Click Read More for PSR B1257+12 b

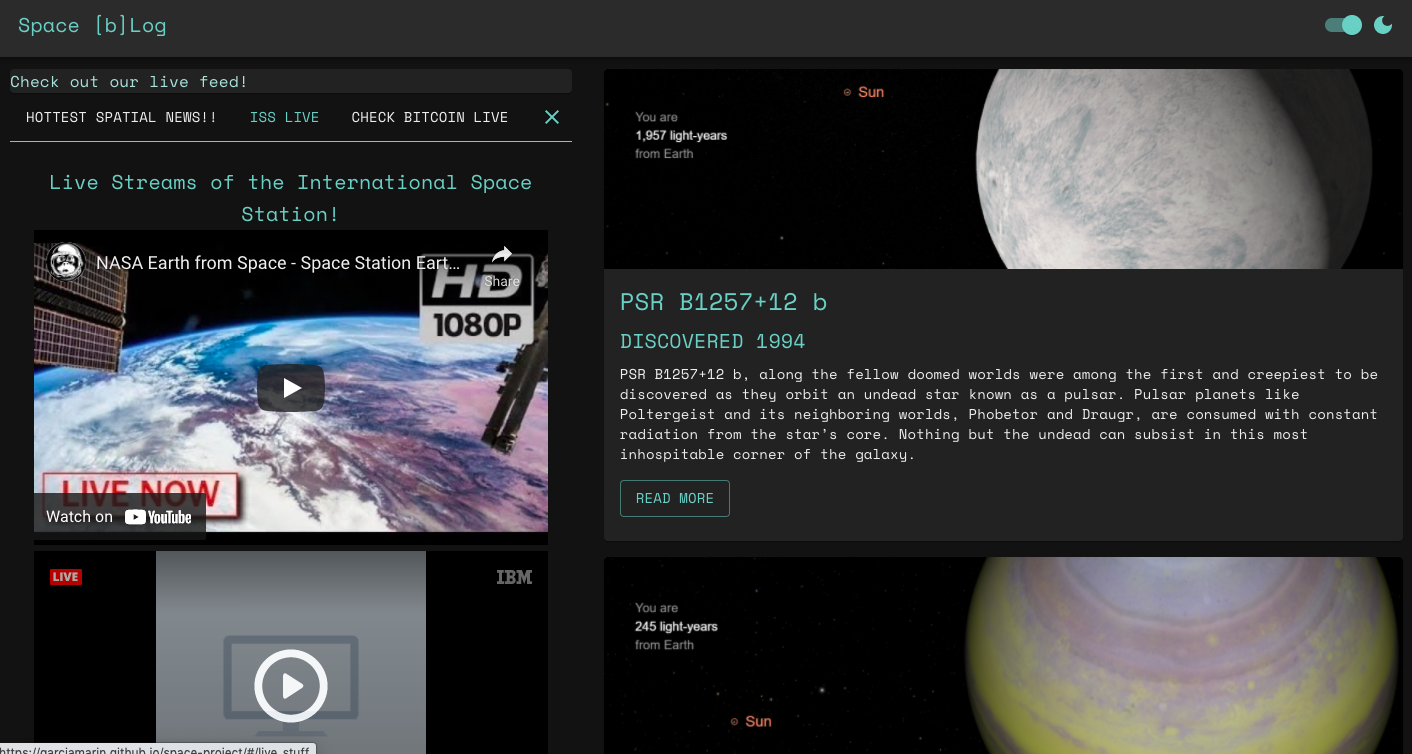click(x=675, y=498)
